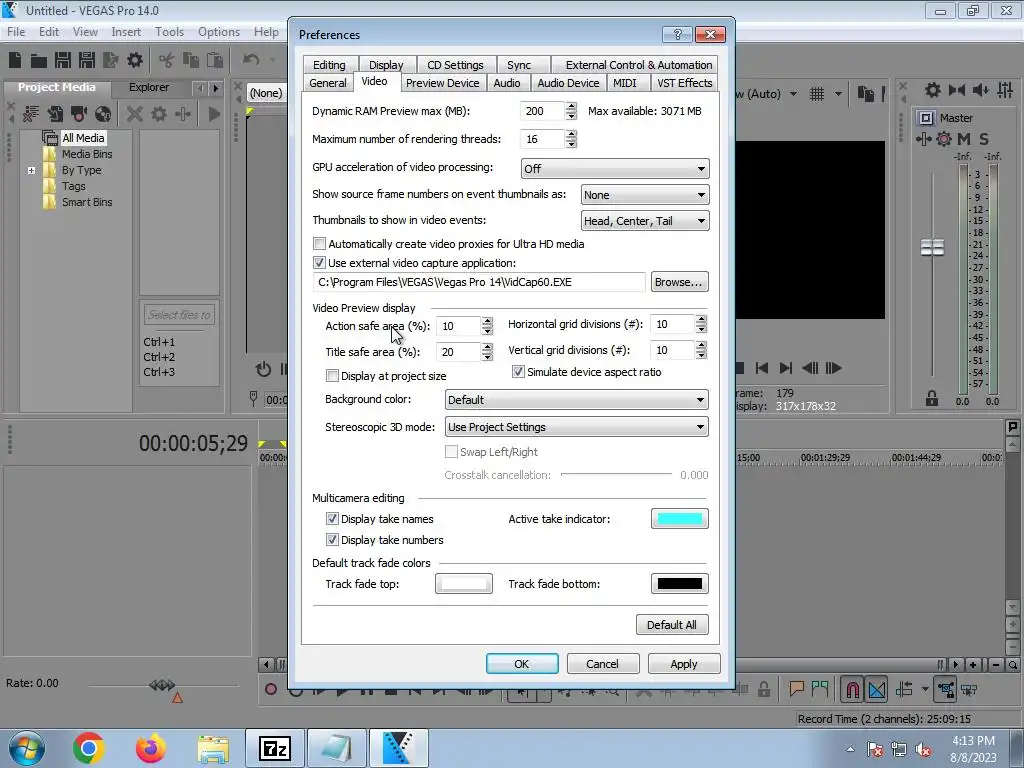1024x768 pixels.
Task: Open Mixing Console icon in Master Bus
Action: coord(1005,90)
